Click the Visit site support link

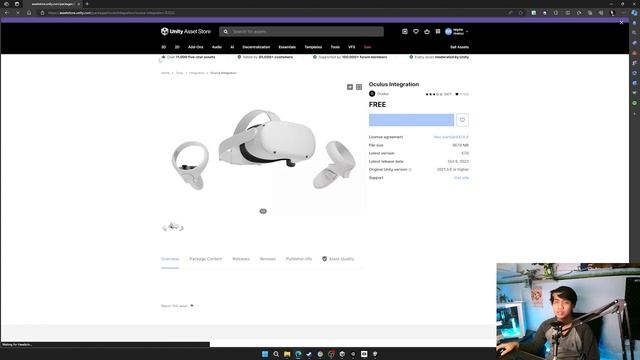tap(461, 178)
